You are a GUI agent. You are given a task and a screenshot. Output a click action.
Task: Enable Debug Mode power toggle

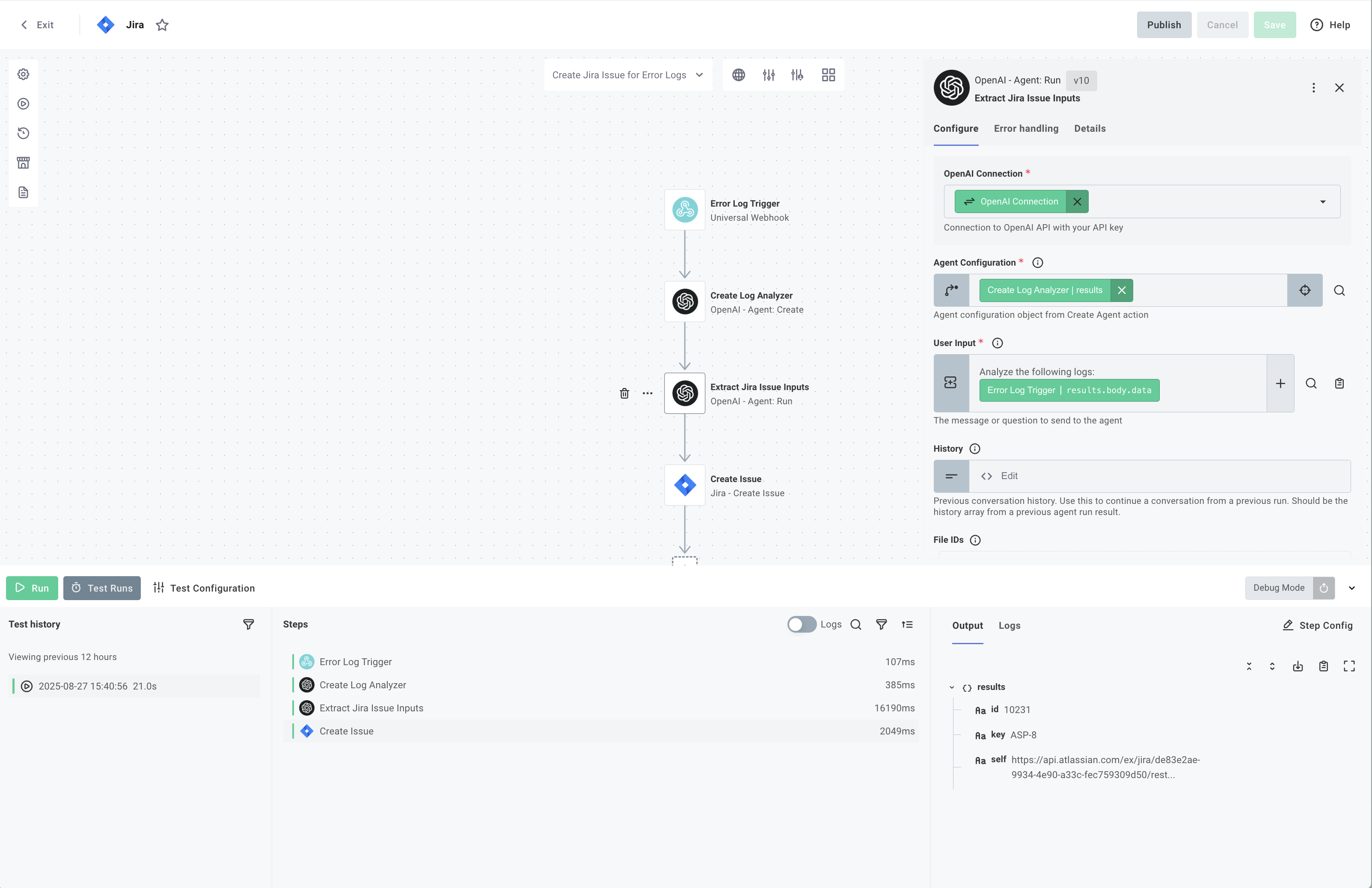(x=1324, y=588)
